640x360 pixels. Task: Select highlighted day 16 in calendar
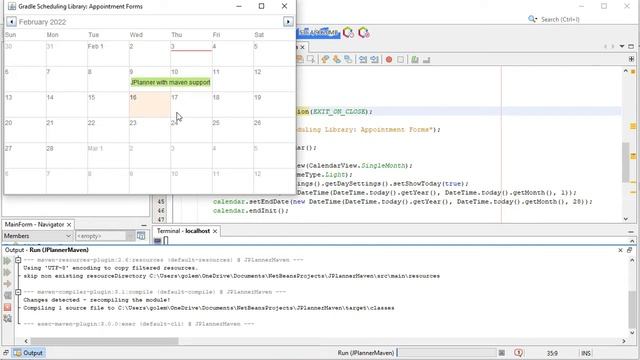pos(150,105)
